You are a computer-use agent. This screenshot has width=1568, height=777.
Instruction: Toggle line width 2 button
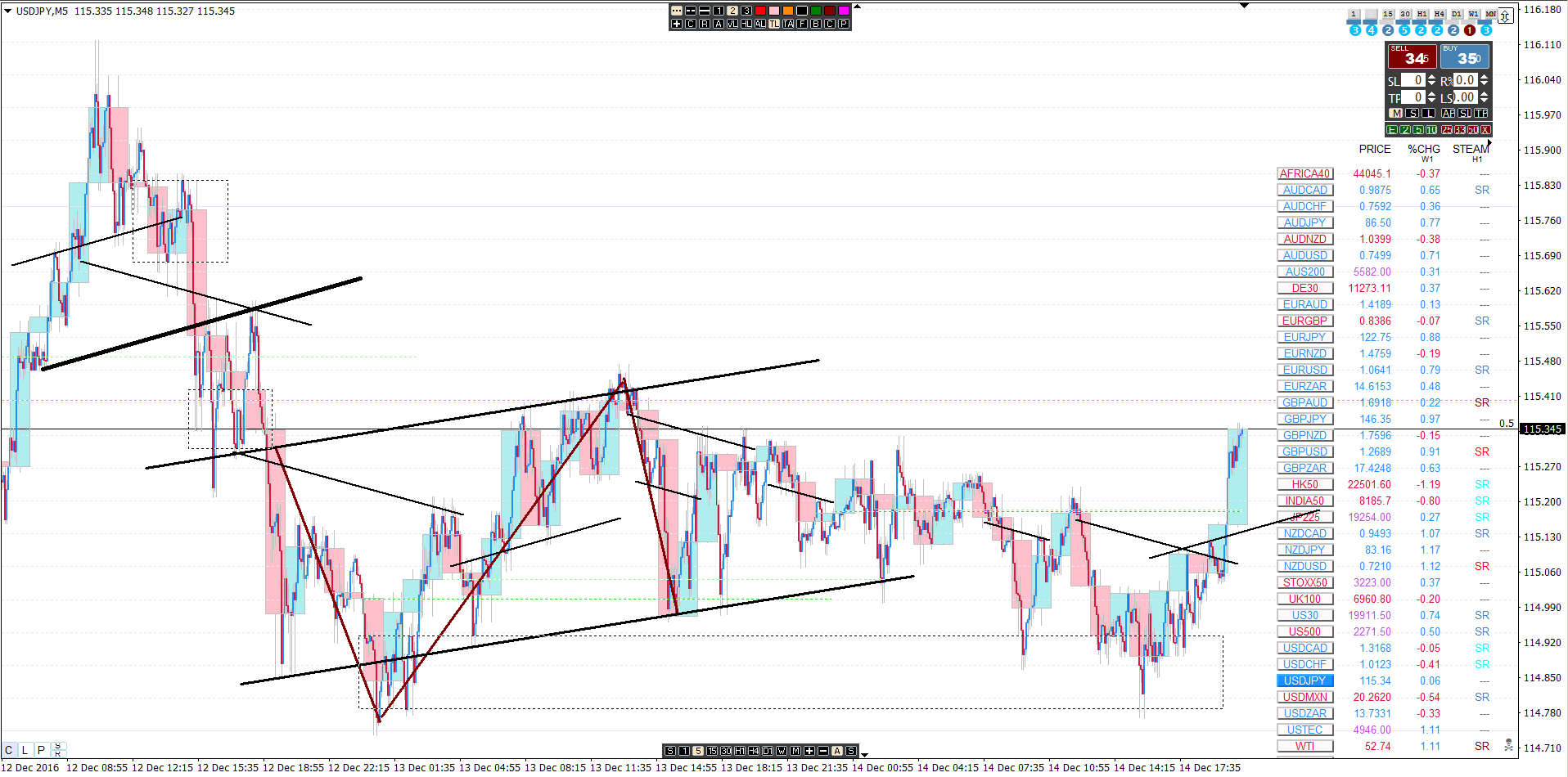point(732,11)
